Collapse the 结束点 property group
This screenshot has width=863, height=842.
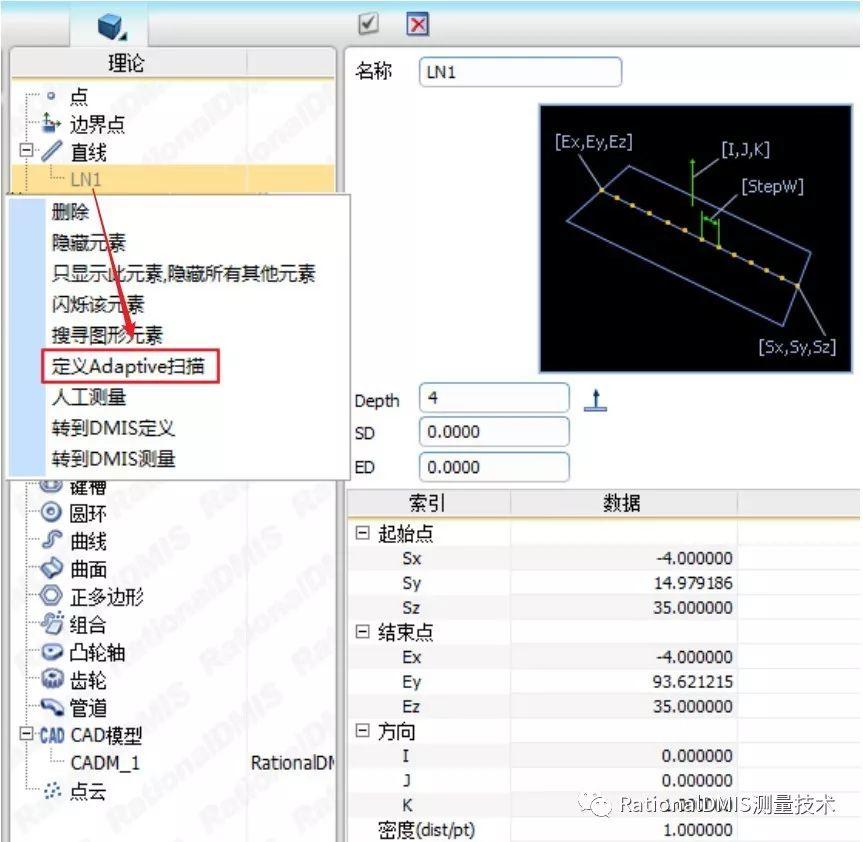click(362, 632)
